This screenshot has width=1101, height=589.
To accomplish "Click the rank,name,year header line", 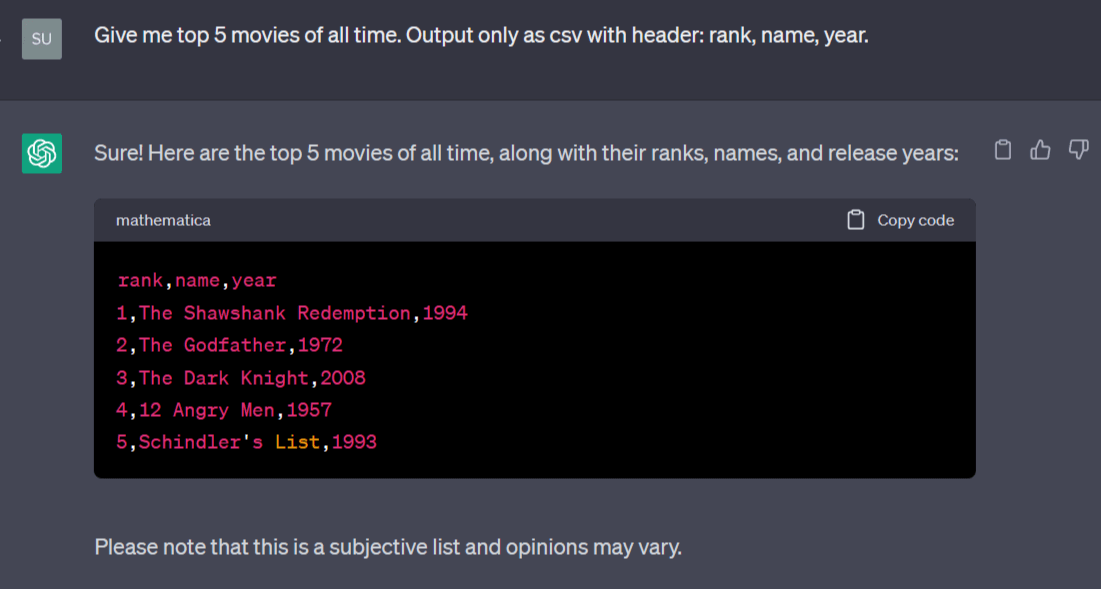I will pyautogui.click(x=197, y=280).
